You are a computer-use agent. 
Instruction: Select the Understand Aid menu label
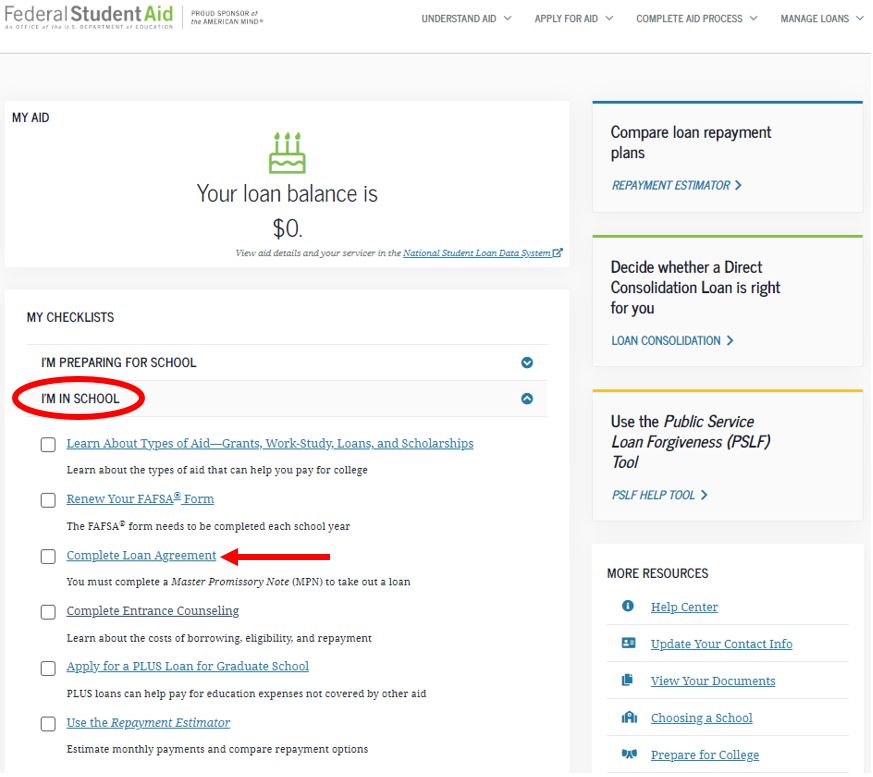(459, 19)
